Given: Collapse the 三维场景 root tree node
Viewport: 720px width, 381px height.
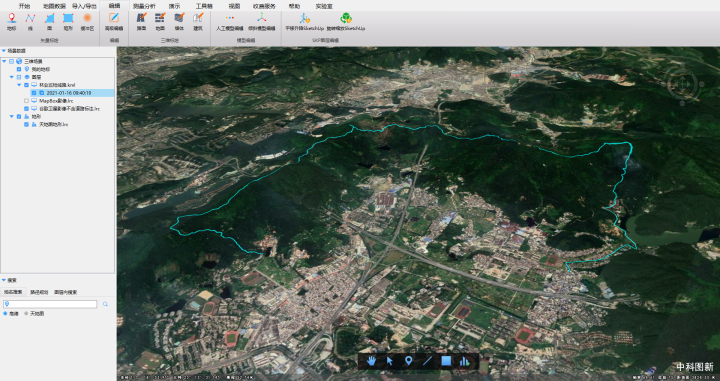Looking at the screenshot, I should pos(5,61).
